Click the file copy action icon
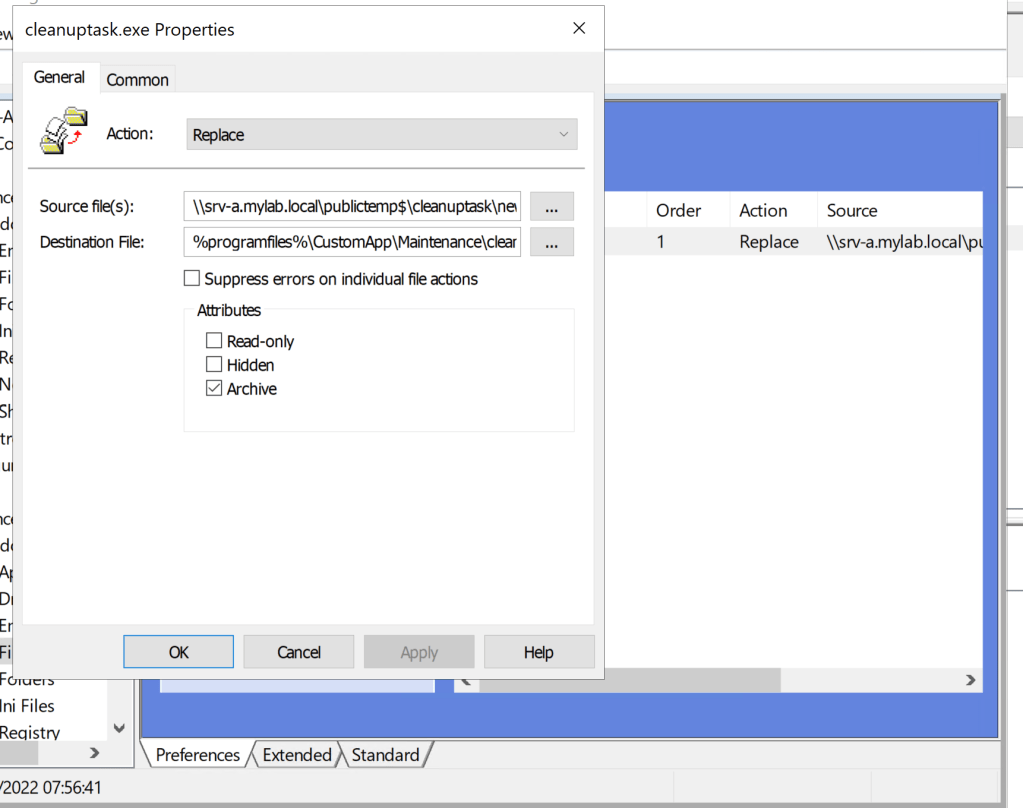Viewport: 1023px width, 808px height. [x=64, y=132]
